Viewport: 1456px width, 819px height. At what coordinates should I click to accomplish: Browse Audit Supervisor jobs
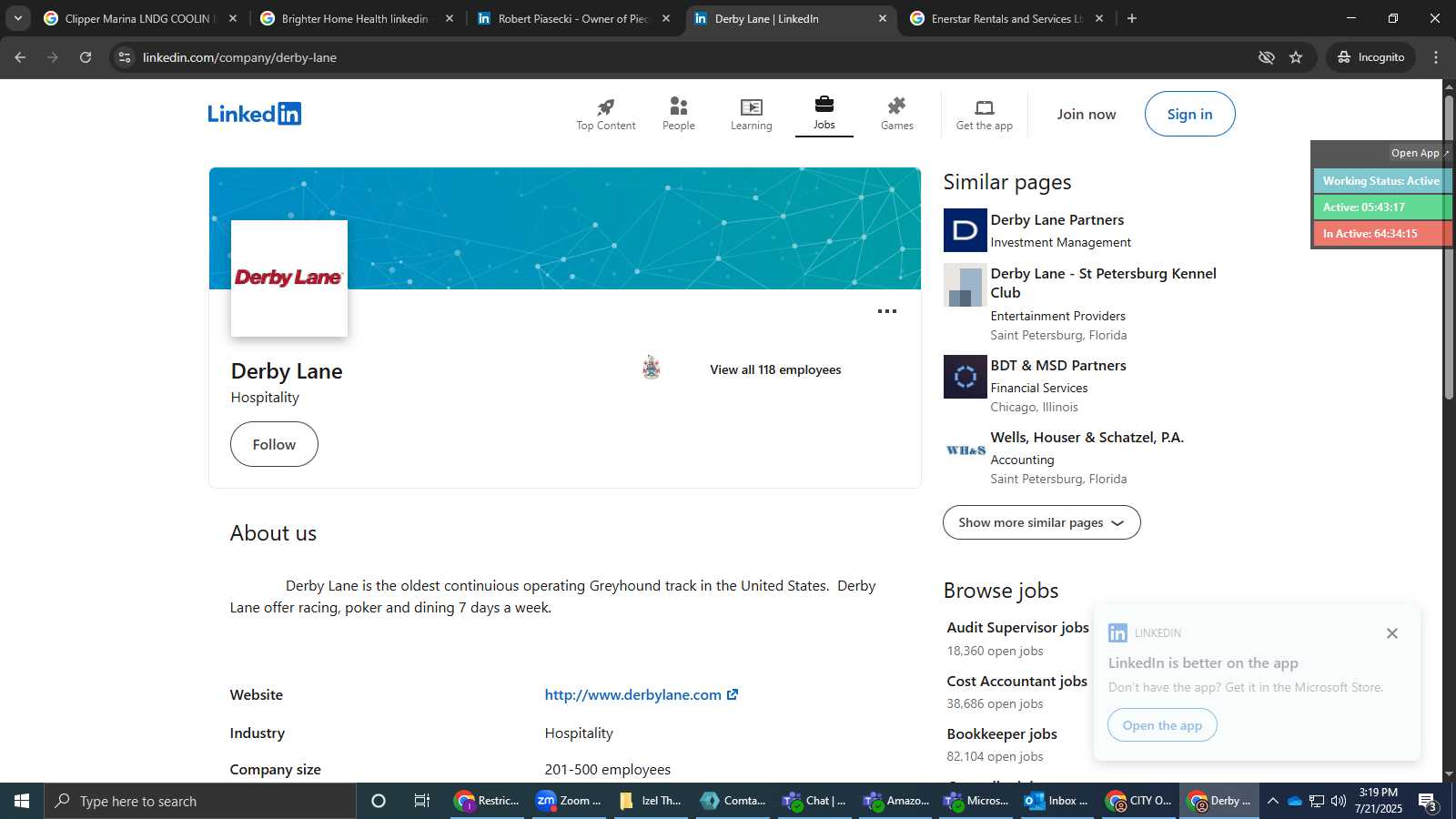1017,627
